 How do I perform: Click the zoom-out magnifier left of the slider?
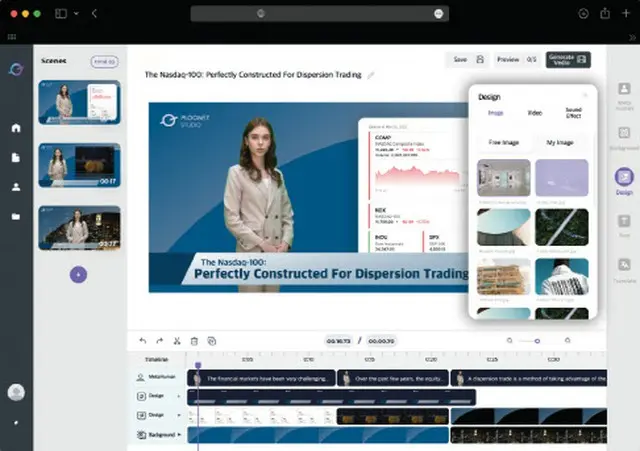[509, 340]
